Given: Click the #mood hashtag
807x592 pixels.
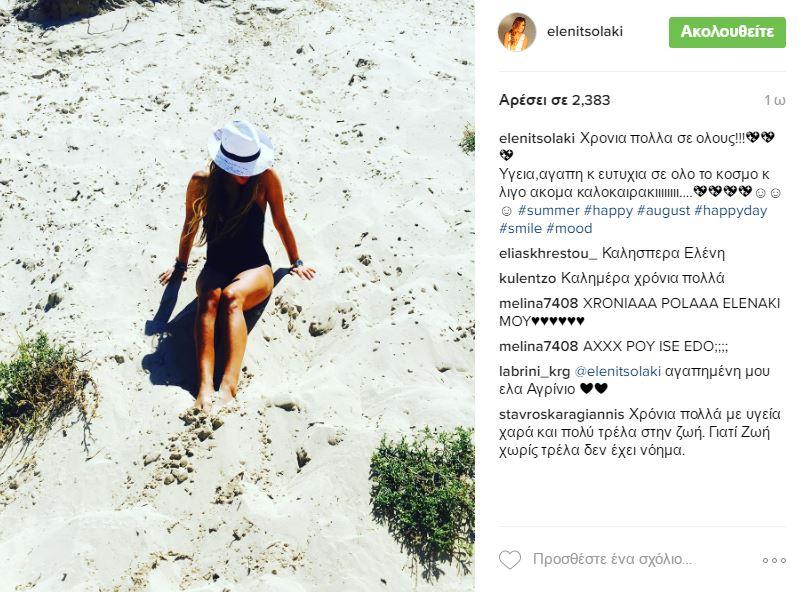Looking at the screenshot, I should coord(569,229).
